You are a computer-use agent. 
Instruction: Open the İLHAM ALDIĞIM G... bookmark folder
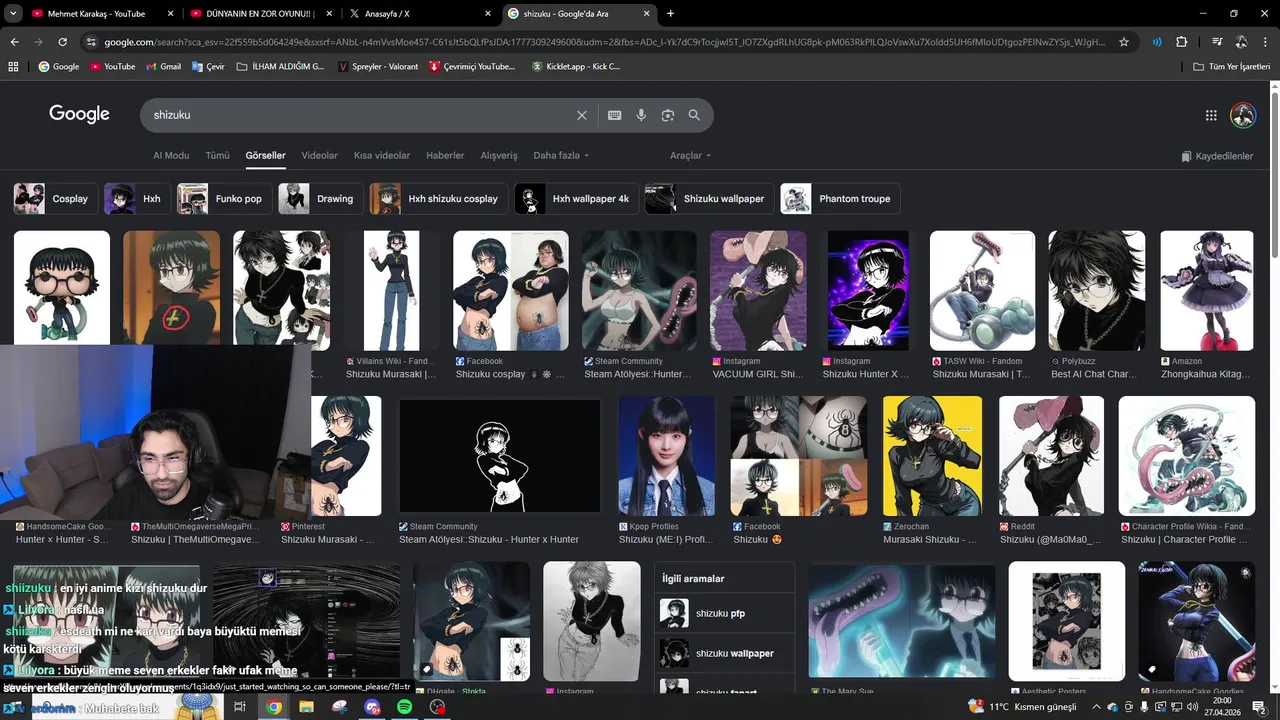coord(280,66)
